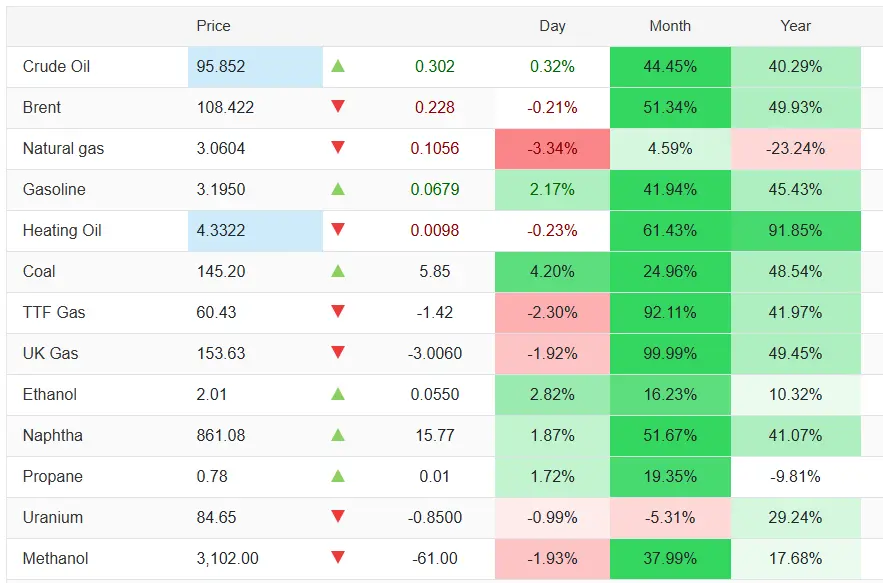Click the red down arrow for TTF Gas
Viewport: 883px width, 583px height.
338,312
